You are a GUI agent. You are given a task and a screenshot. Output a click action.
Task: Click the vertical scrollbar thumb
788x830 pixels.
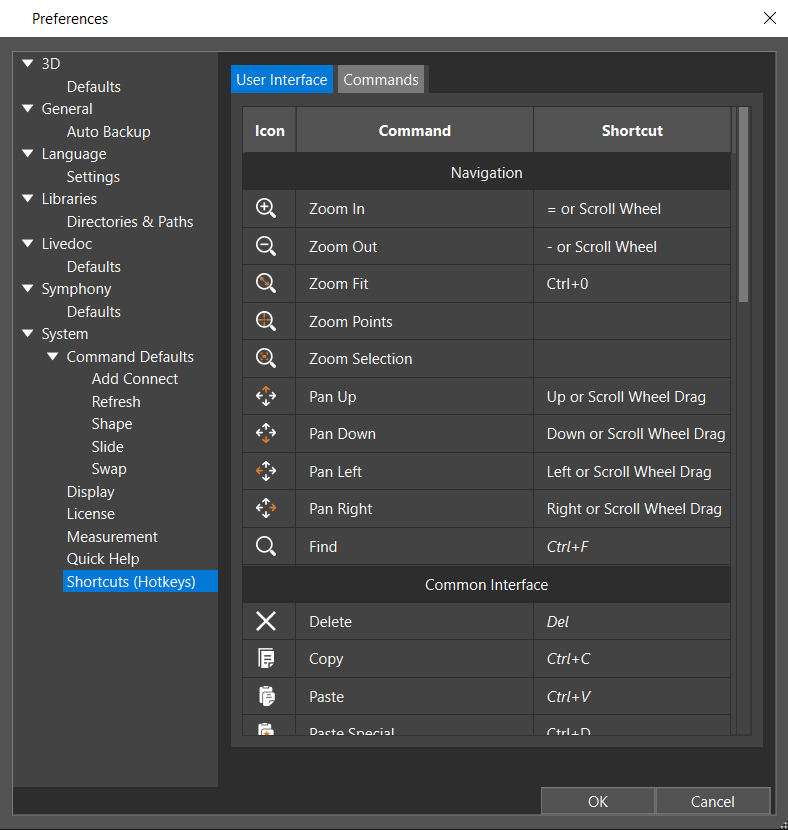tap(744, 204)
